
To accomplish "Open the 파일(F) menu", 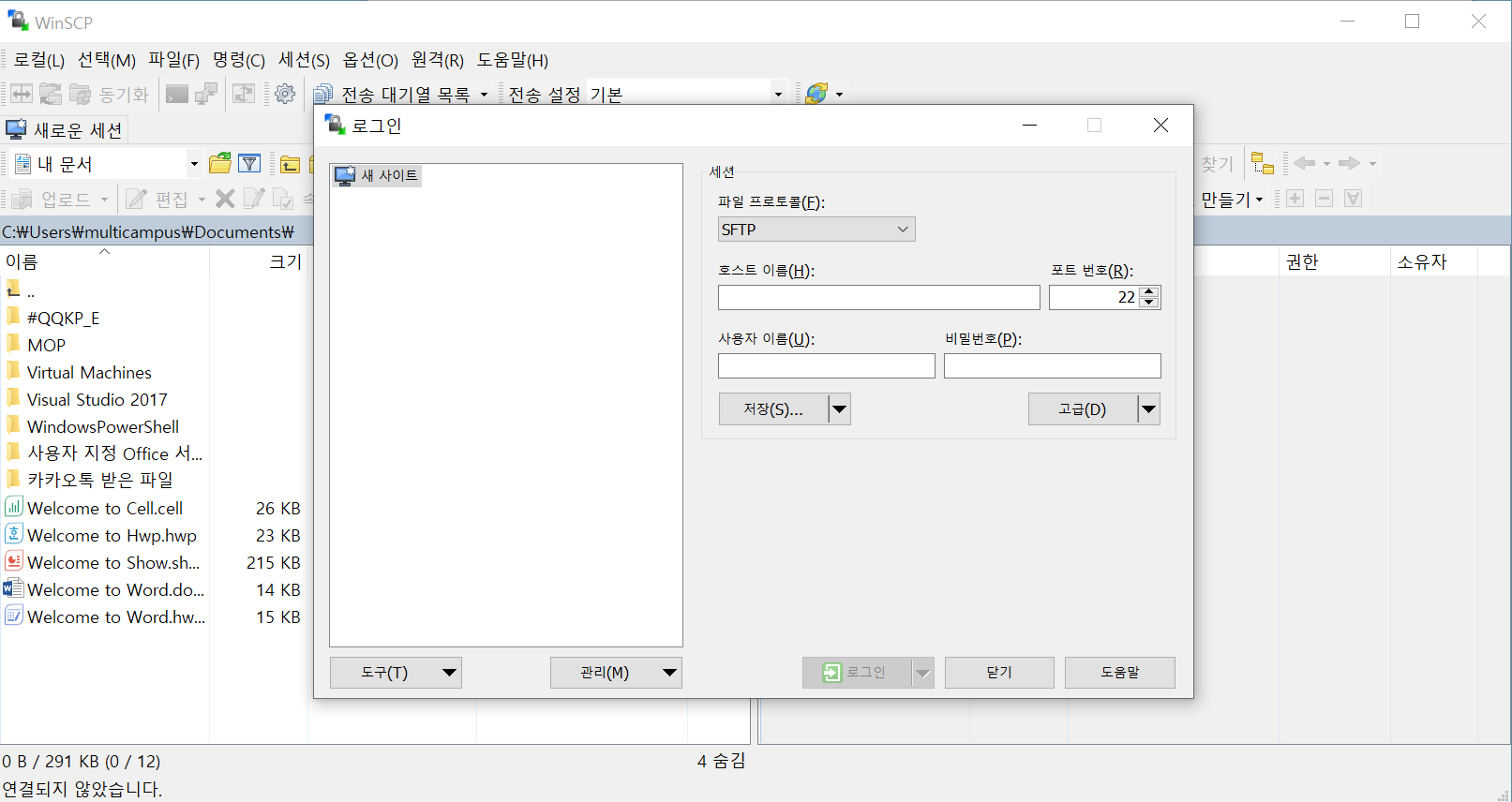I will [x=174, y=60].
